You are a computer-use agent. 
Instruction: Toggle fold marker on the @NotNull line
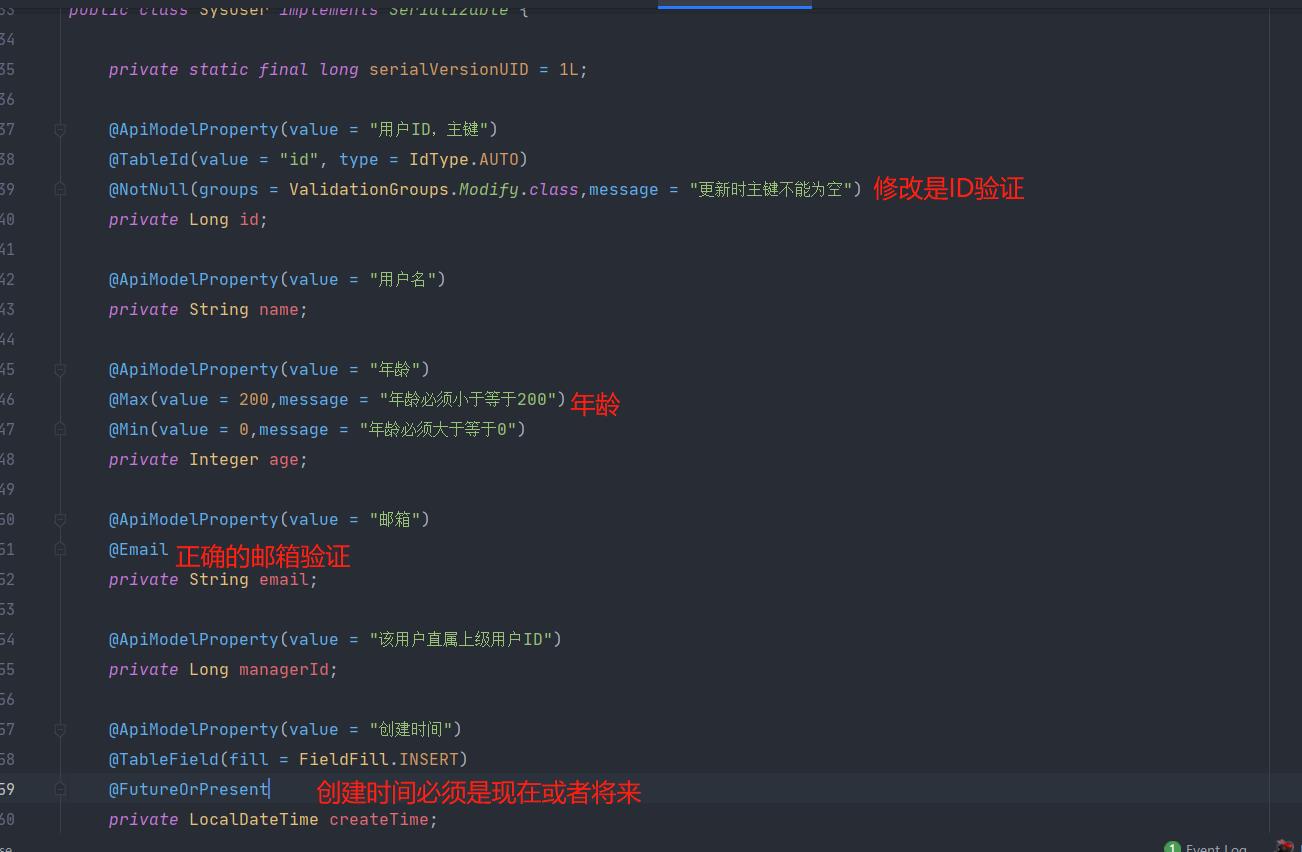(x=60, y=189)
